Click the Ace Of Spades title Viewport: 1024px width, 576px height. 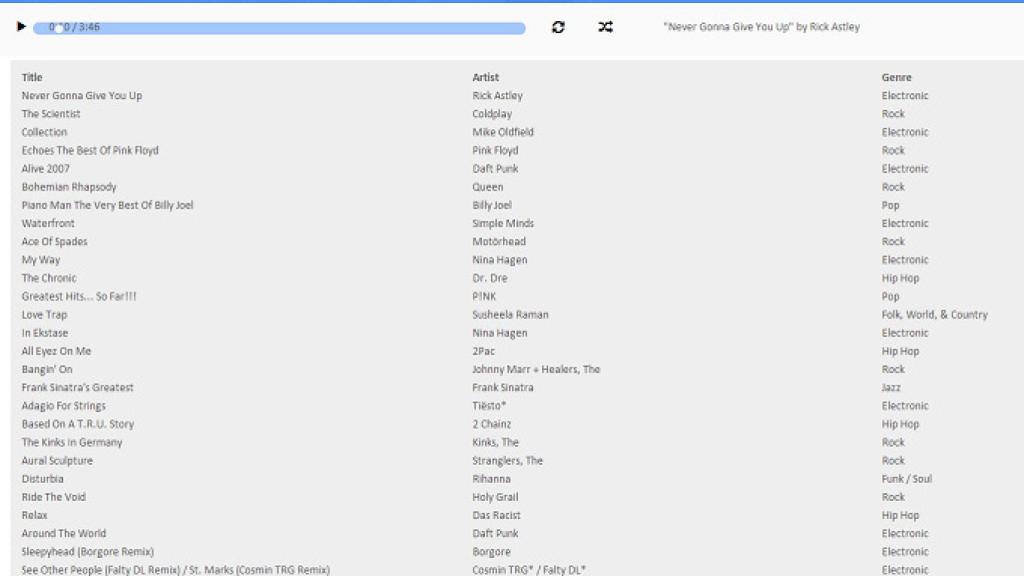[x=55, y=242]
